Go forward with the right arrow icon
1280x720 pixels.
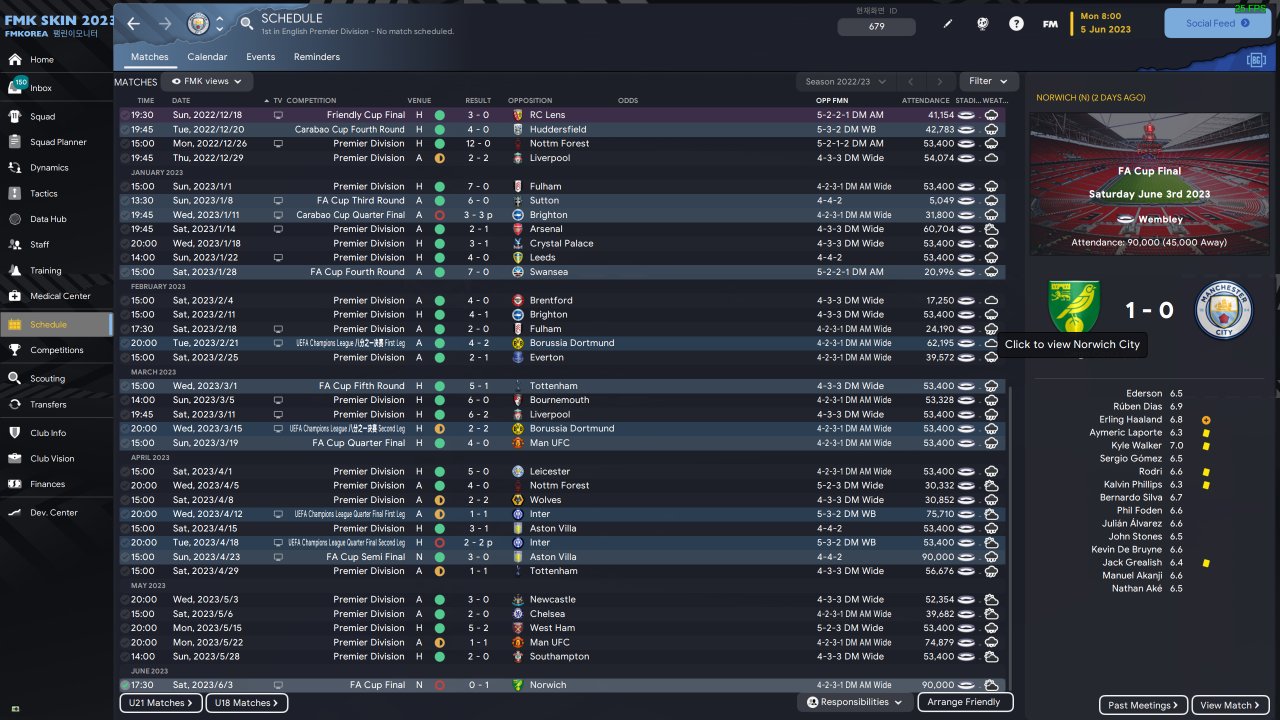tap(165, 23)
